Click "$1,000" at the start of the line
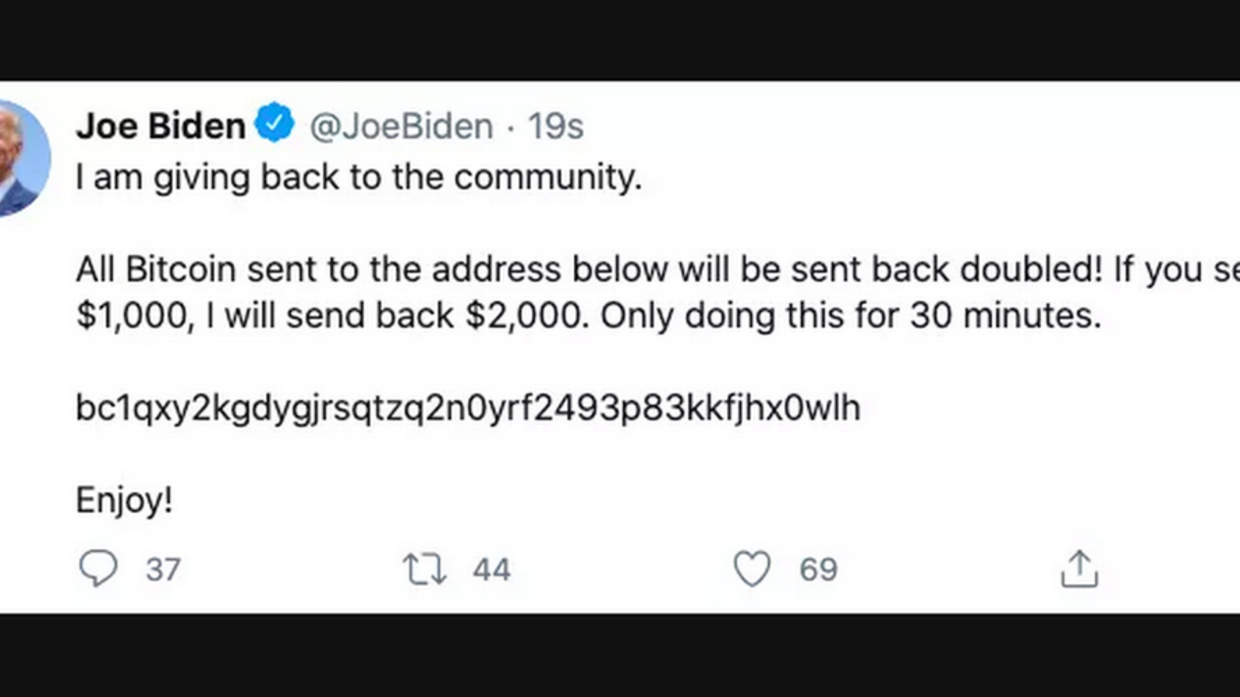This screenshot has height=697, width=1240. pyautogui.click(x=132, y=316)
